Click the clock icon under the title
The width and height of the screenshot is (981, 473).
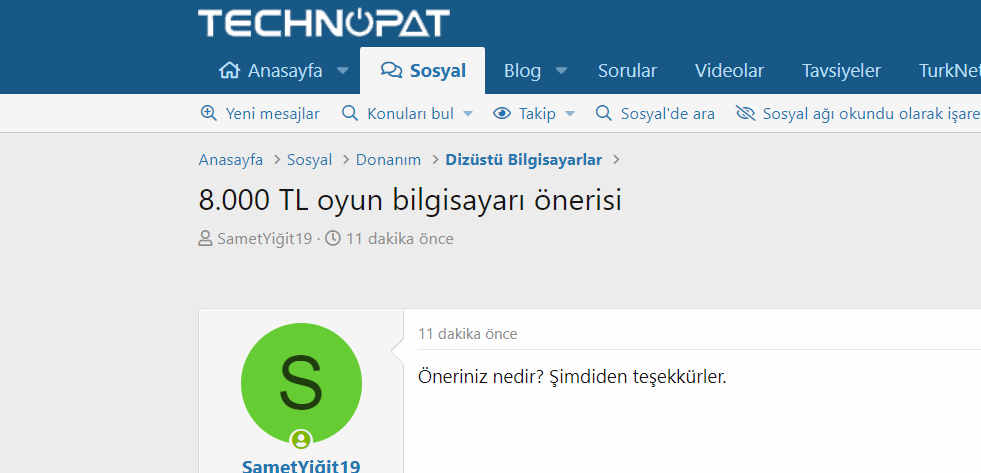point(333,238)
